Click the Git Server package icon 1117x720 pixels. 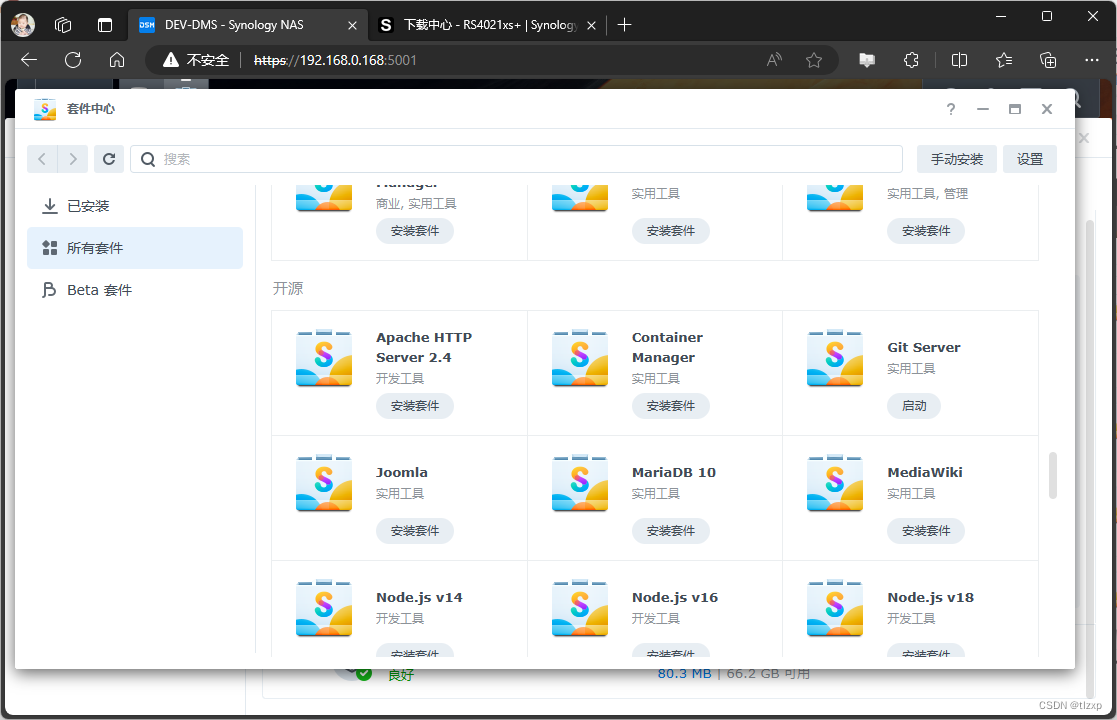pyautogui.click(x=835, y=358)
